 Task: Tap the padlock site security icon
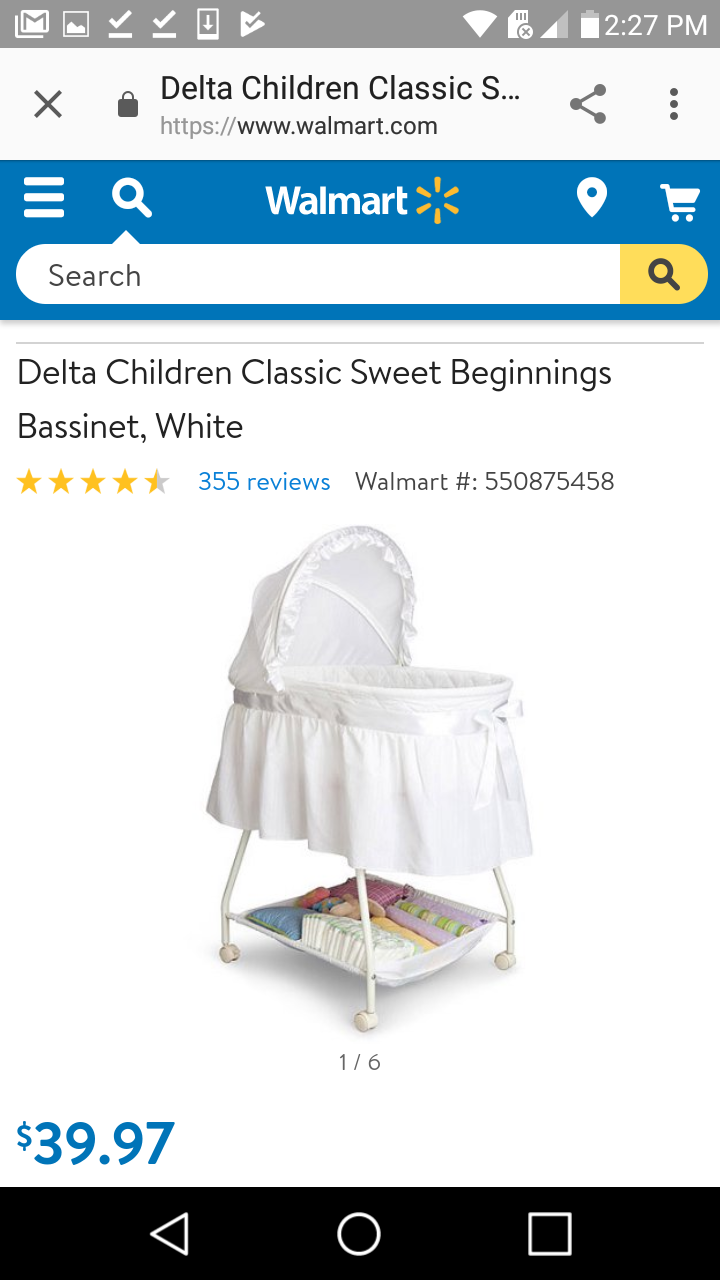point(128,104)
